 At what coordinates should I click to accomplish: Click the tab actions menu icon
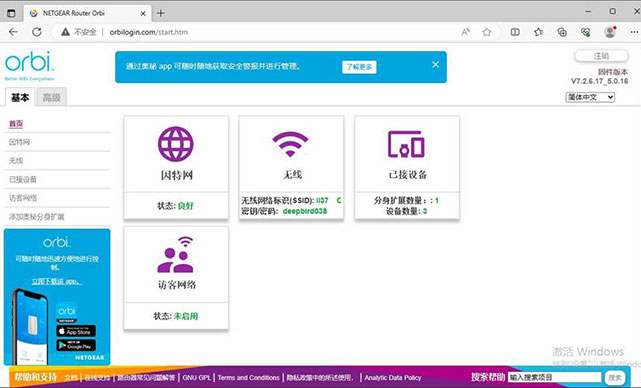tap(11, 13)
